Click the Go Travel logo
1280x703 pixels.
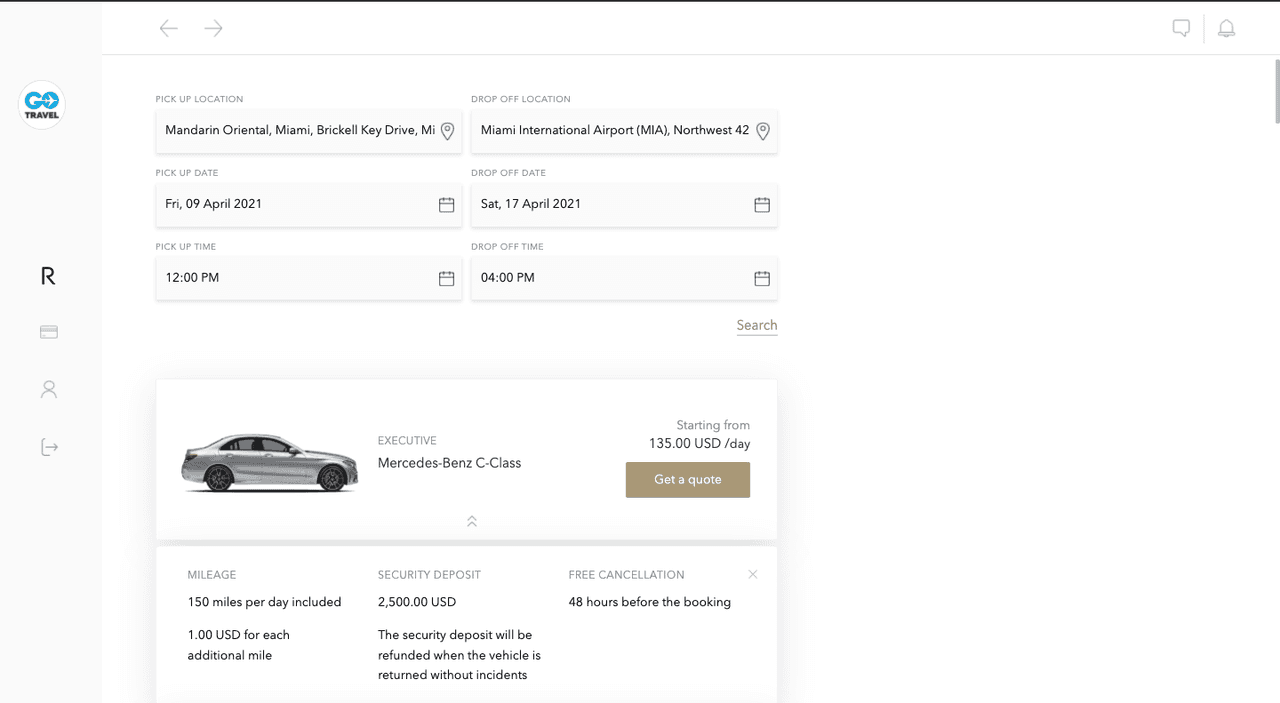click(42, 105)
